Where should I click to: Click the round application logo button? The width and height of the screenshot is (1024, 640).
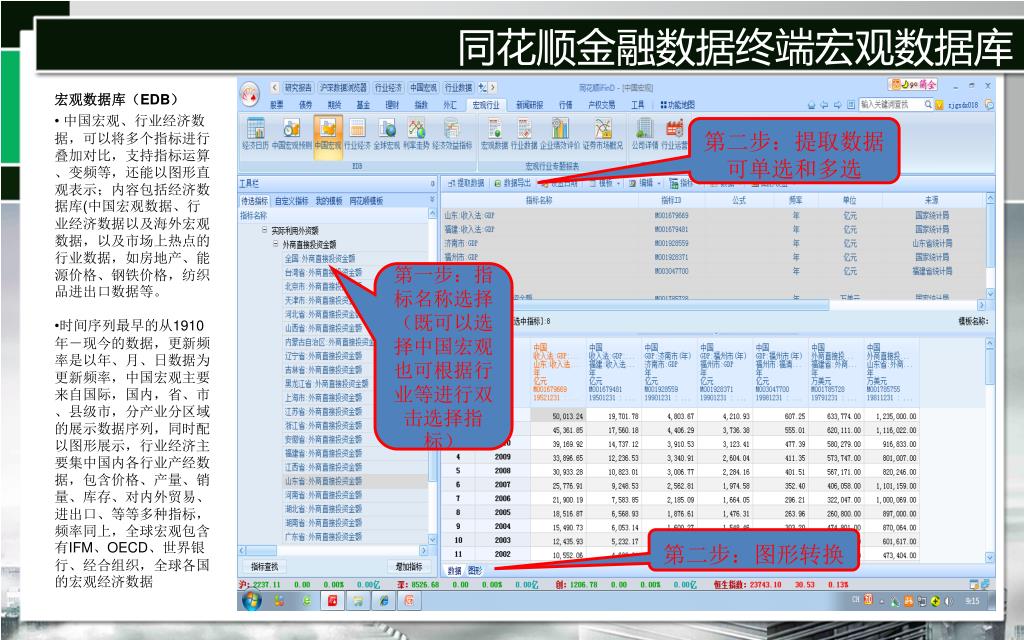(250, 95)
